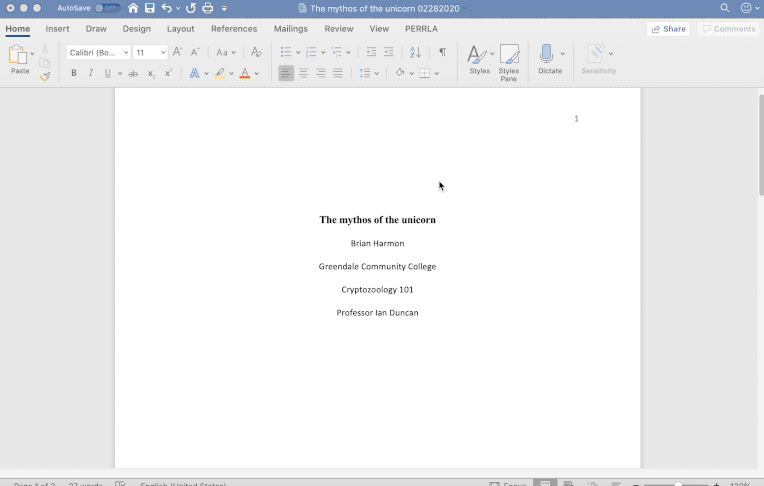Image resolution: width=764 pixels, height=486 pixels.
Task: Increase the paragraph indent
Action: coord(389,52)
